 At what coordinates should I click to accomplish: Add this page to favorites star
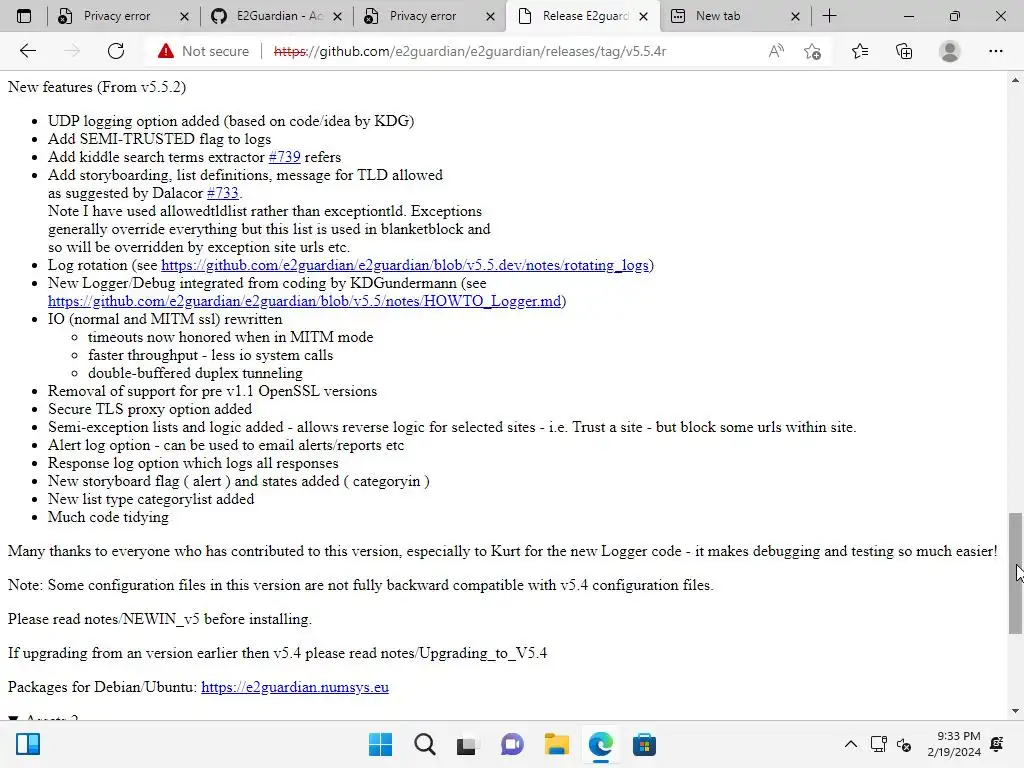point(812,51)
